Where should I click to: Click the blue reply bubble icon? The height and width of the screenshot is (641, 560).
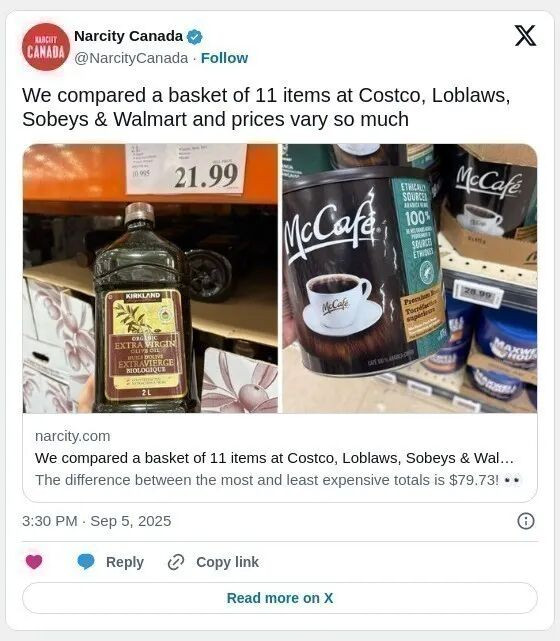[86, 562]
